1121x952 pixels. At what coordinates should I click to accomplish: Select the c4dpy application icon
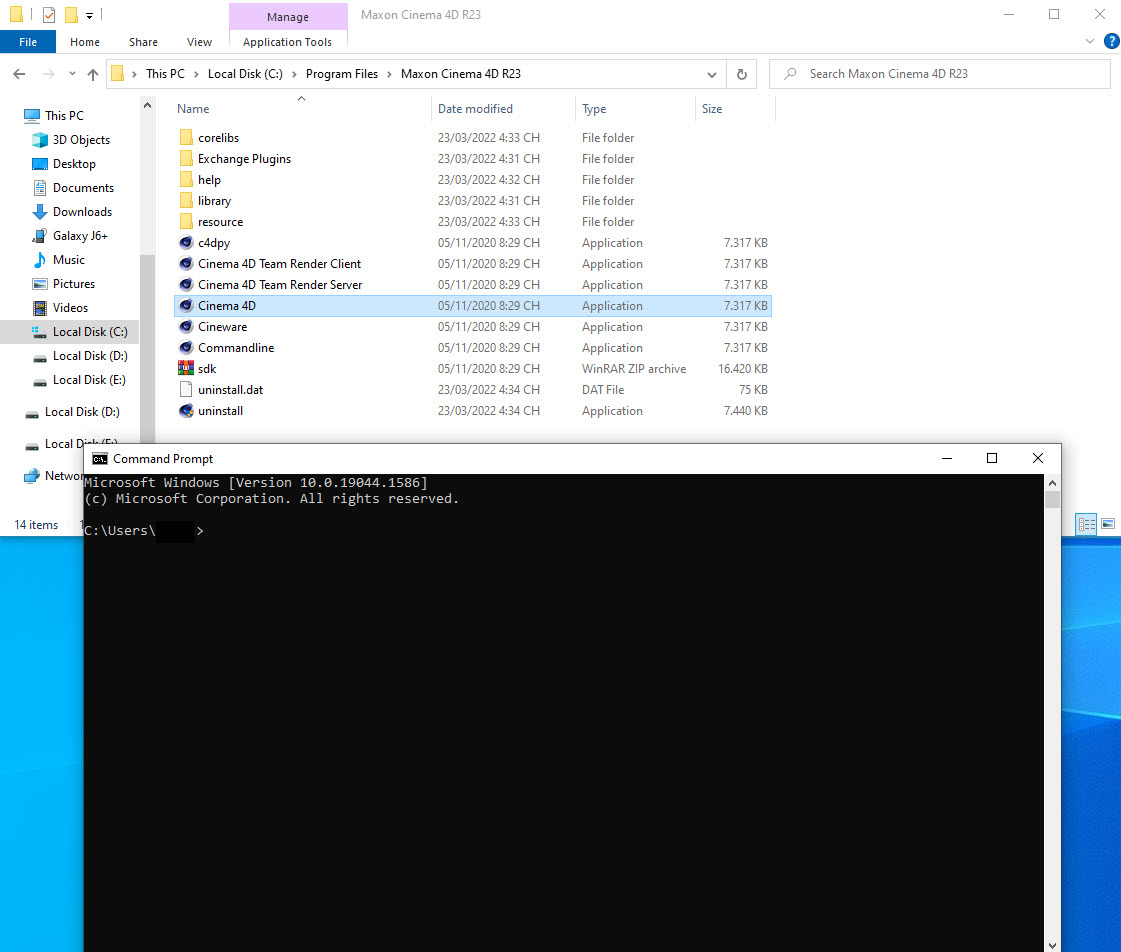[186, 242]
